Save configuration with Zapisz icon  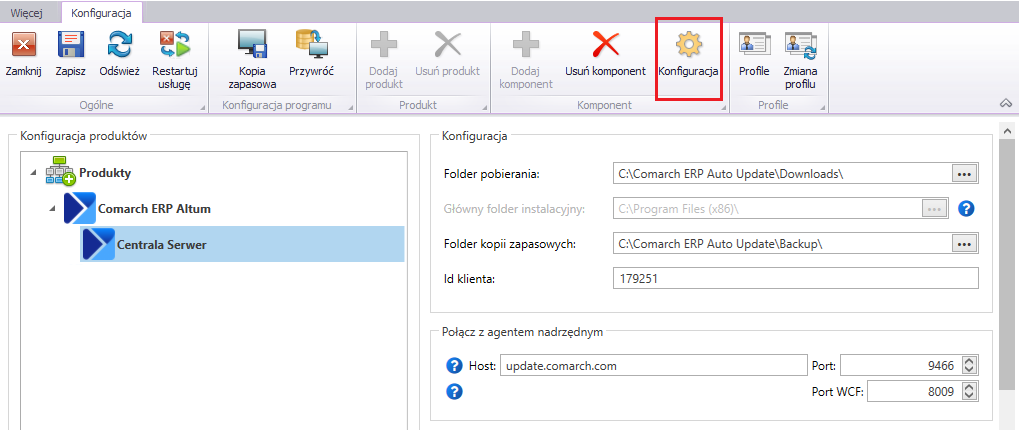point(71,45)
